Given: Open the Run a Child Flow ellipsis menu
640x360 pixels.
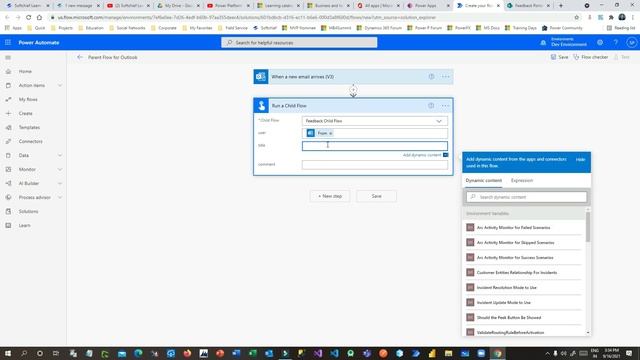Looking at the screenshot, I should [445, 106].
